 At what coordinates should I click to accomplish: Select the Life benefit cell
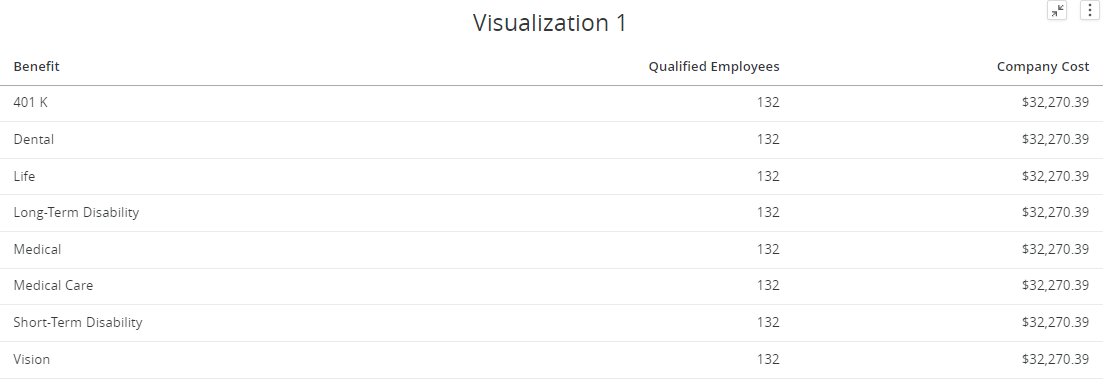tap(24, 176)
